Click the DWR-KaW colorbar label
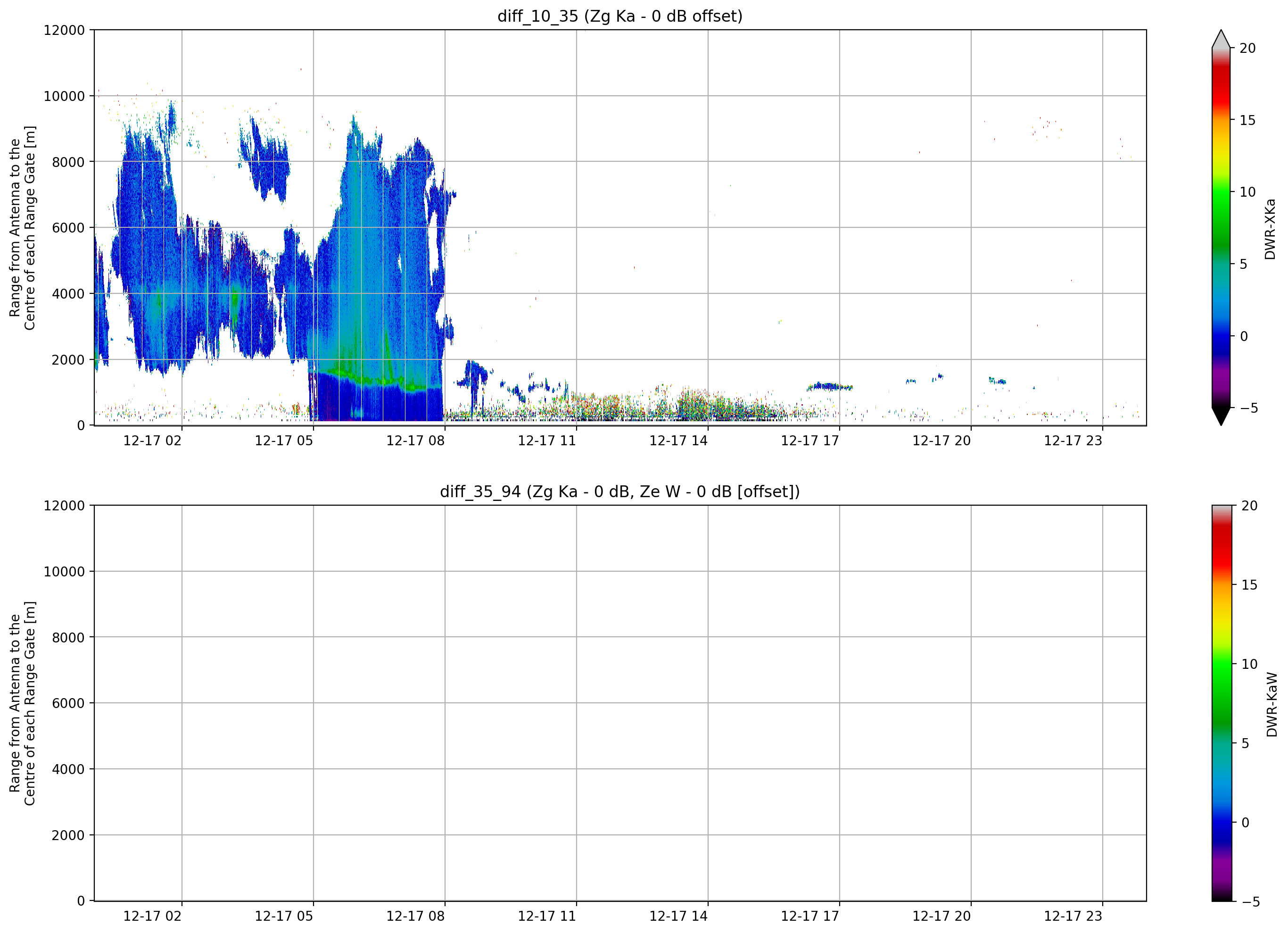 pos(1271,705)
